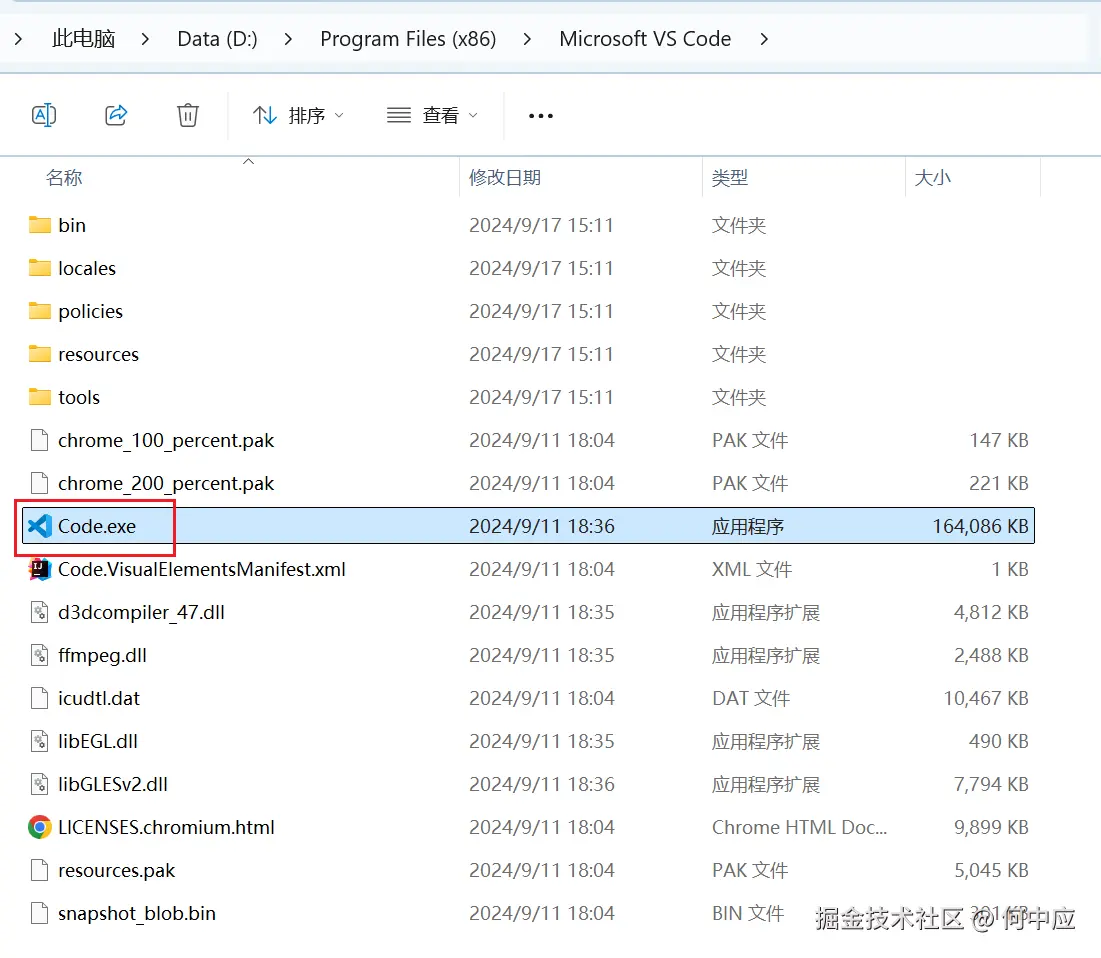Select the tools folder icon
Viewport: 1101px width, 958px height.
pyautogui.click(x=39, y=397)
